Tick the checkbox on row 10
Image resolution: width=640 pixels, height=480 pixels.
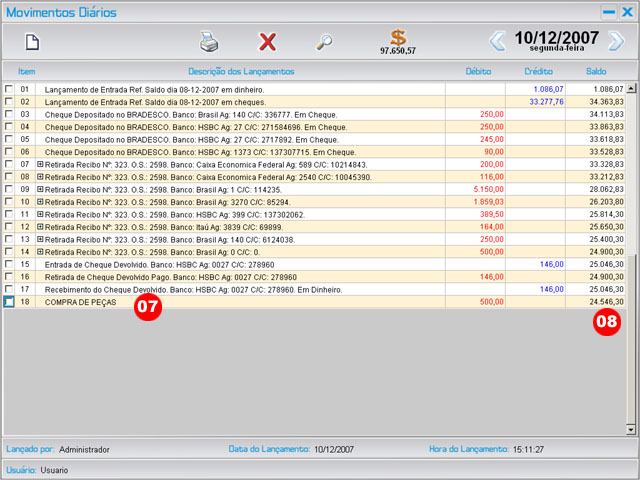click(9, 202)
